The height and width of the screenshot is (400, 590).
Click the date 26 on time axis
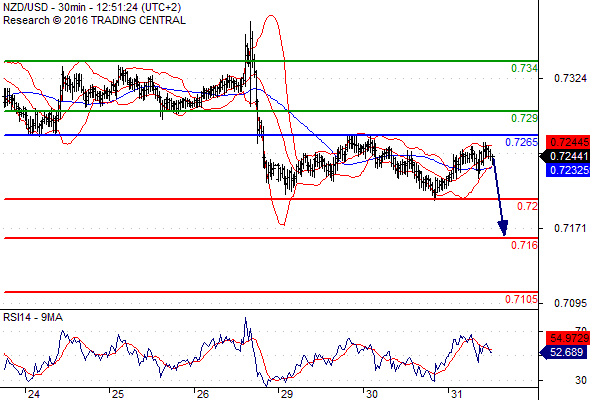click(203, 394)
